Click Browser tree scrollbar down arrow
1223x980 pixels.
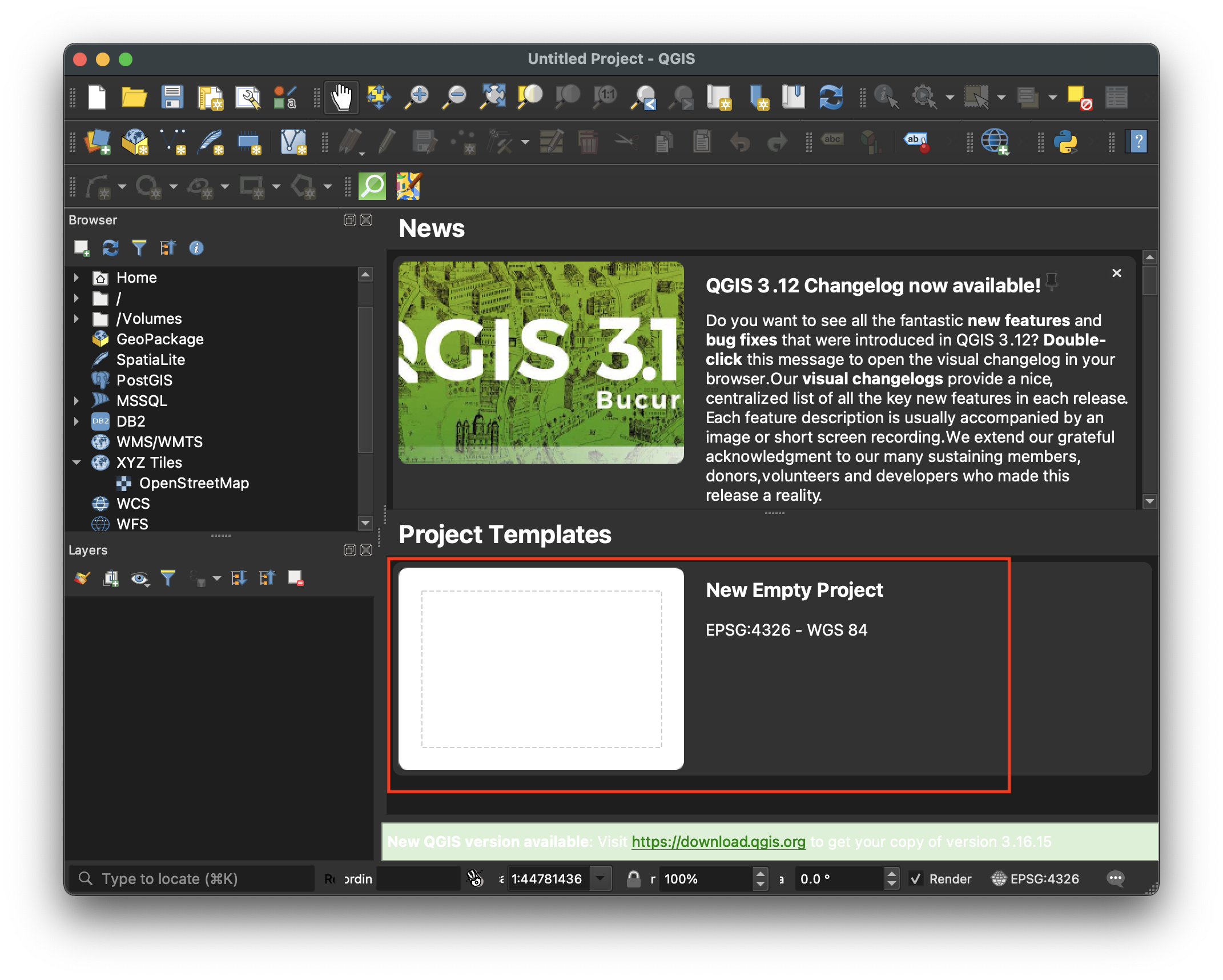(365, 522)
